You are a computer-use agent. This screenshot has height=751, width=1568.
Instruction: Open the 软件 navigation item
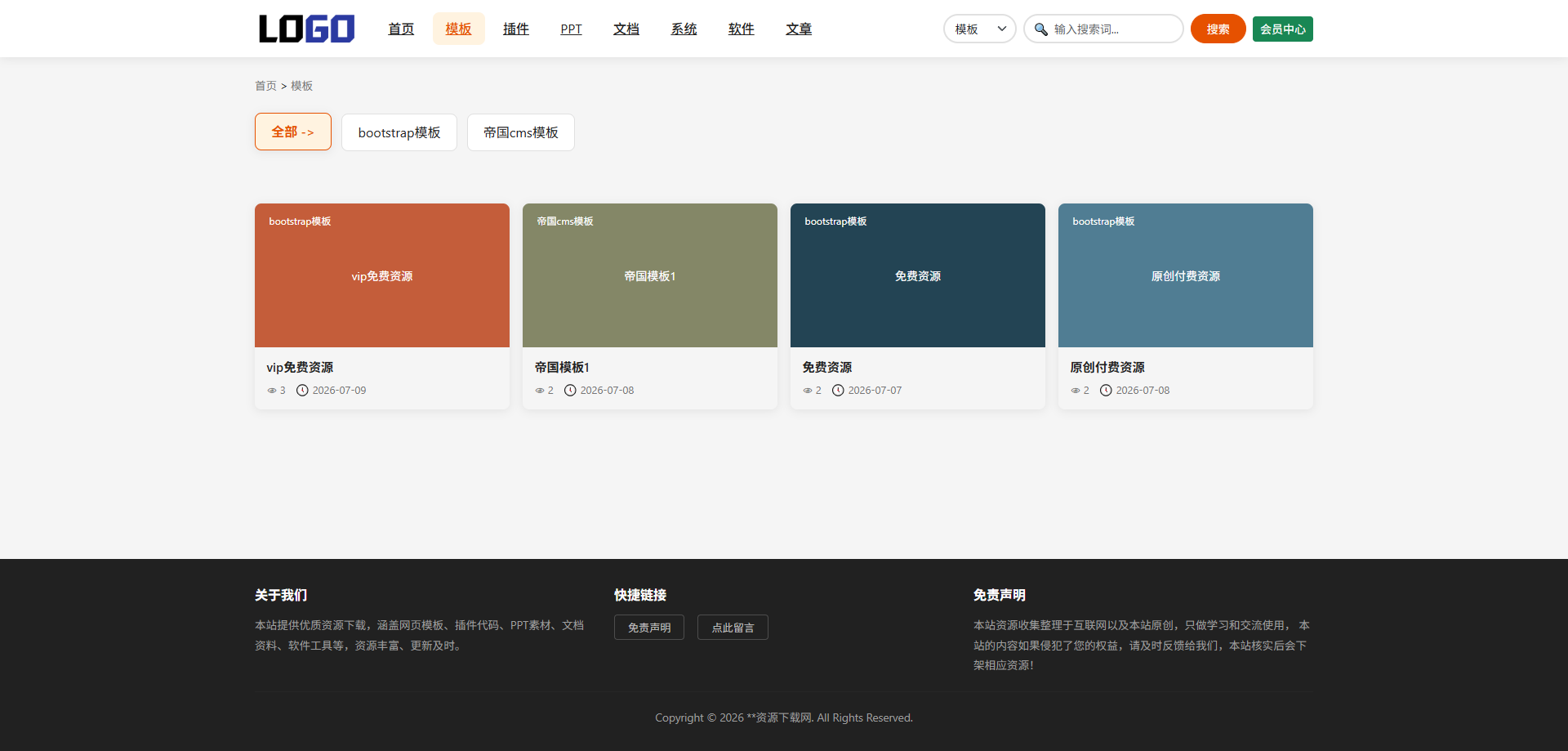coord(741,29)
